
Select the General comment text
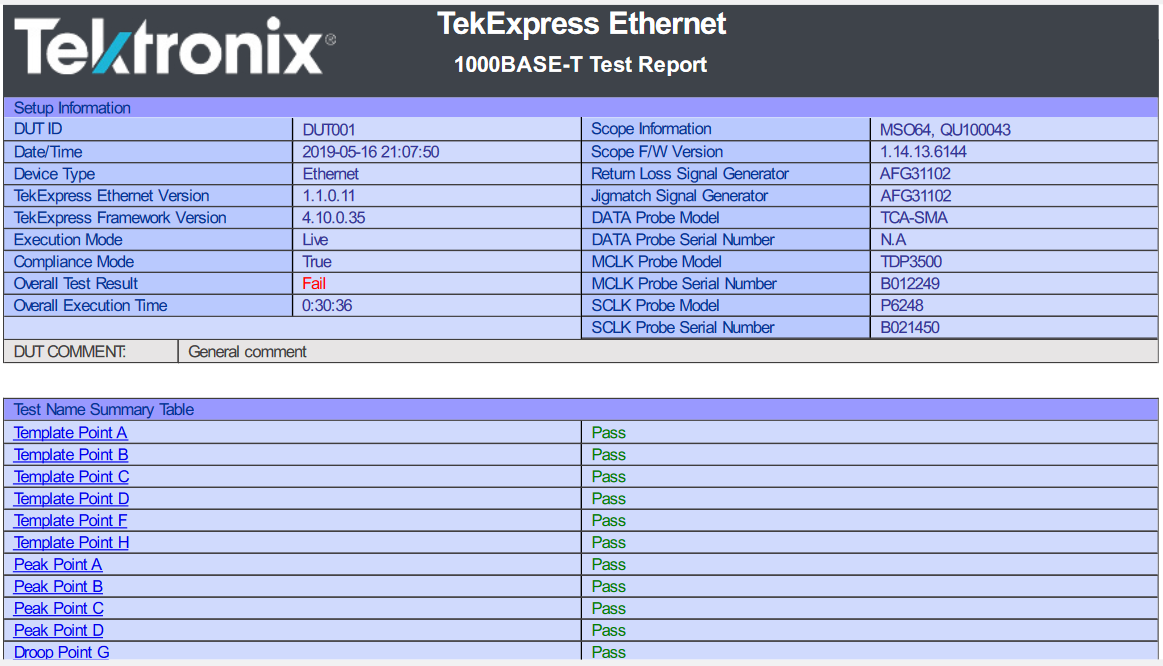pos(247,352)
